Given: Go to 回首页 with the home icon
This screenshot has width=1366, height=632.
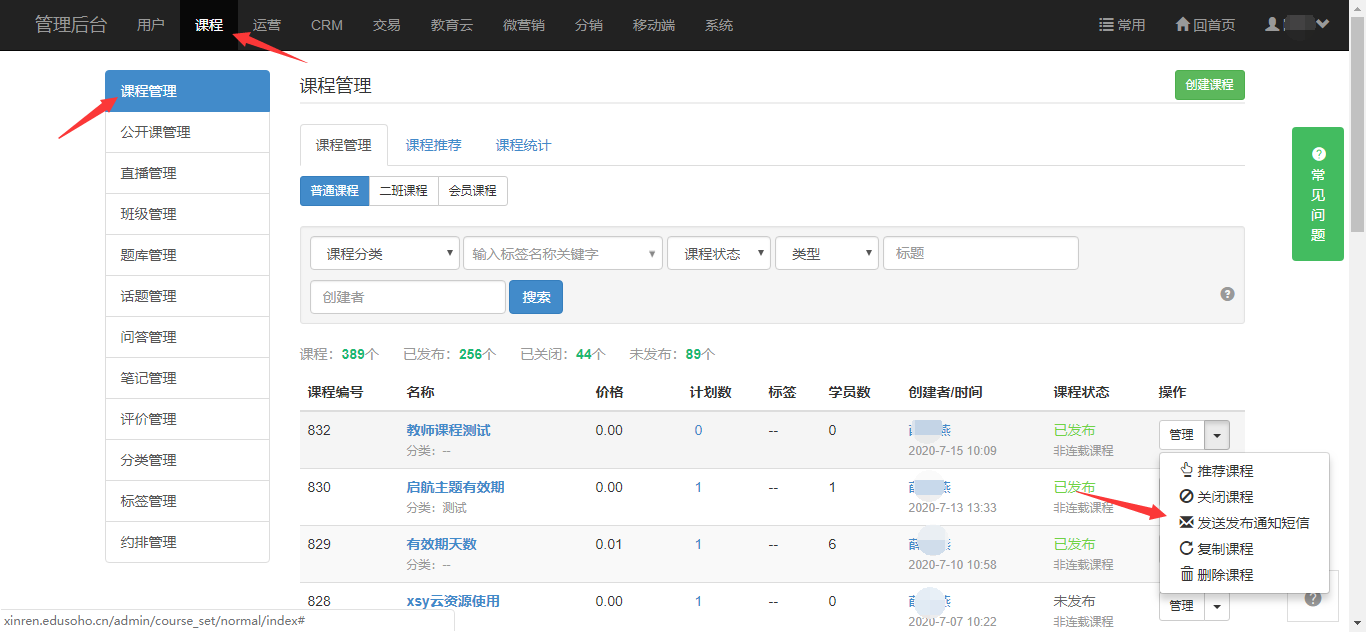Looking at the screenshot, I should coord(1183,25).
